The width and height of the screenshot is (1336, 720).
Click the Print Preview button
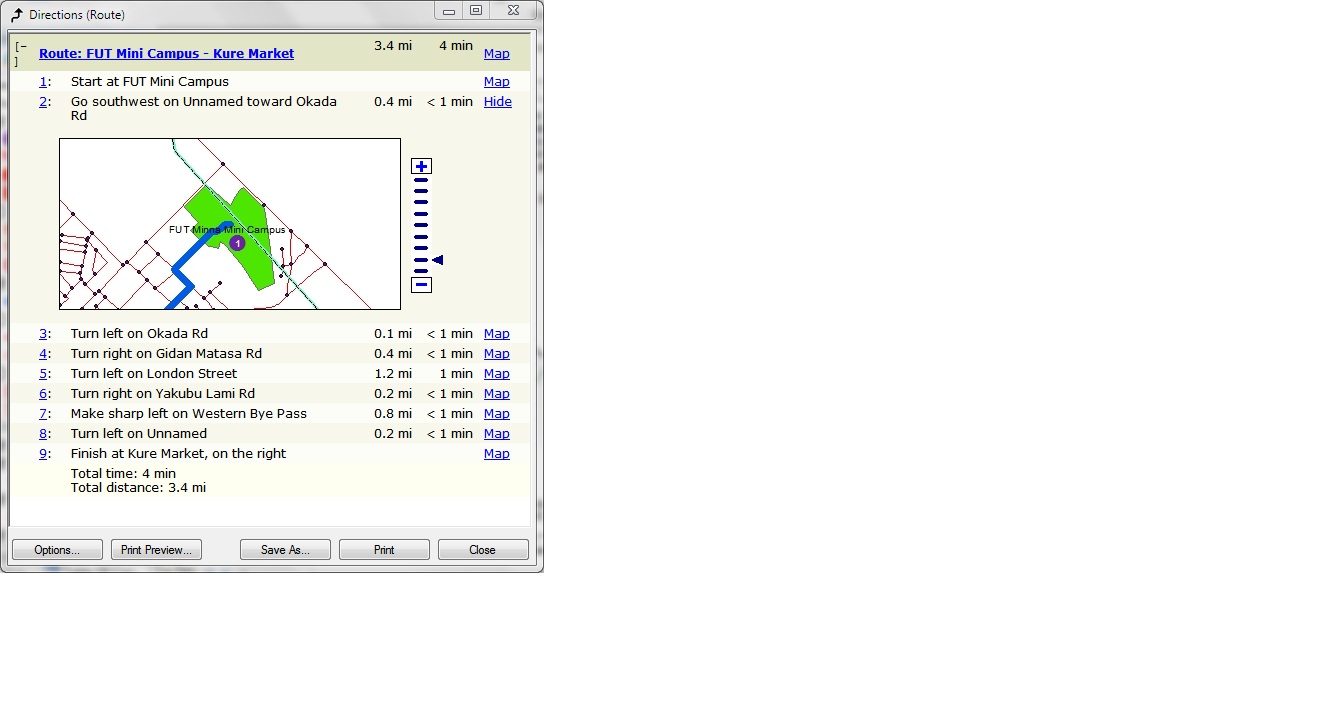pyautogui.click(x=156, y=550)
